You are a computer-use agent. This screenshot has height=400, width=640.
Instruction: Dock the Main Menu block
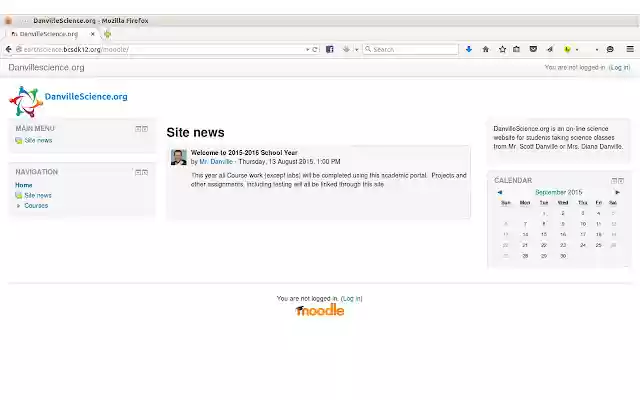[x=145, y=129]
